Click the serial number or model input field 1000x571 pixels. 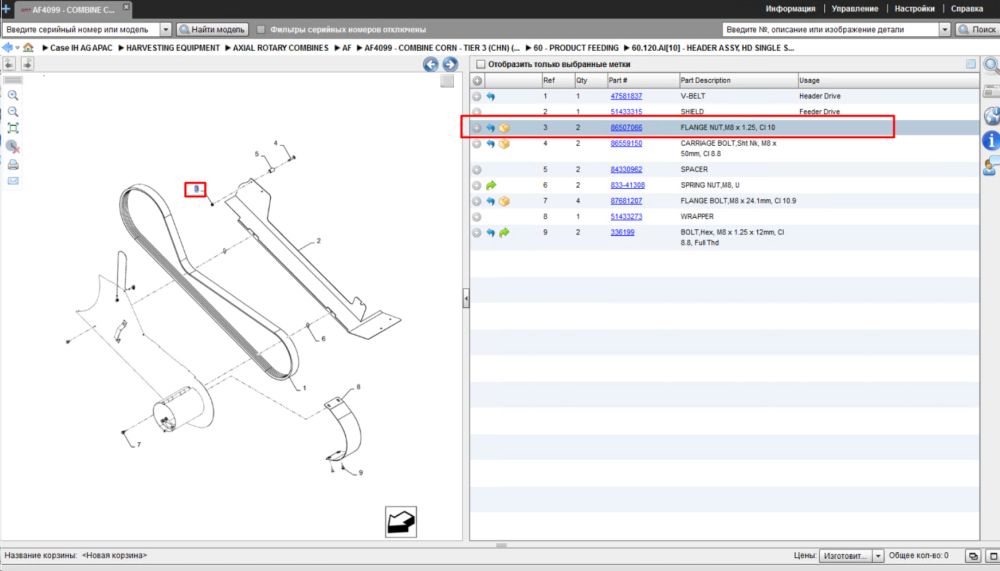point(82,29)
